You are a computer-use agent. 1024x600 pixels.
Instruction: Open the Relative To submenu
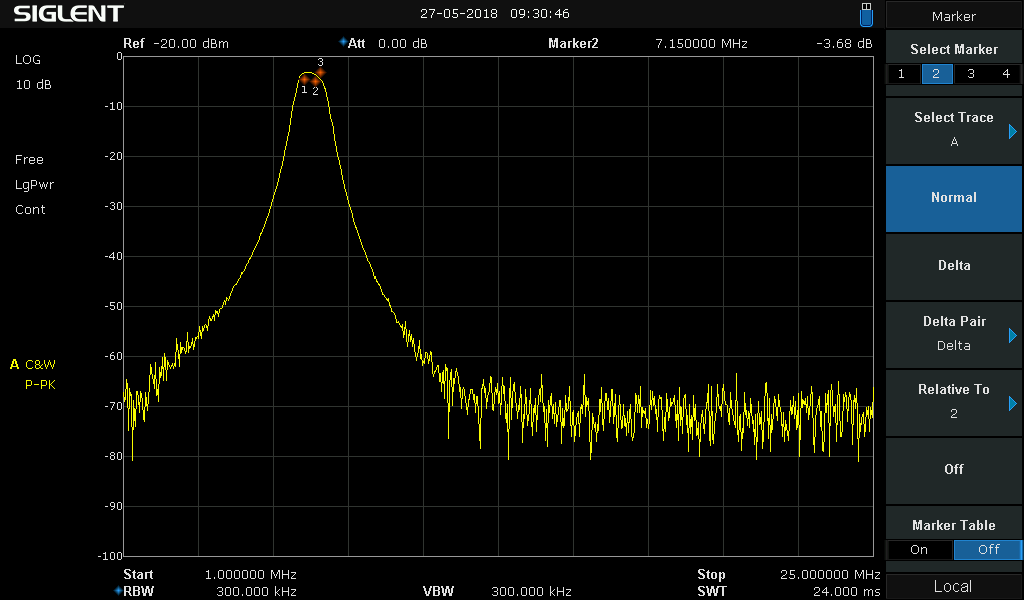953,402
